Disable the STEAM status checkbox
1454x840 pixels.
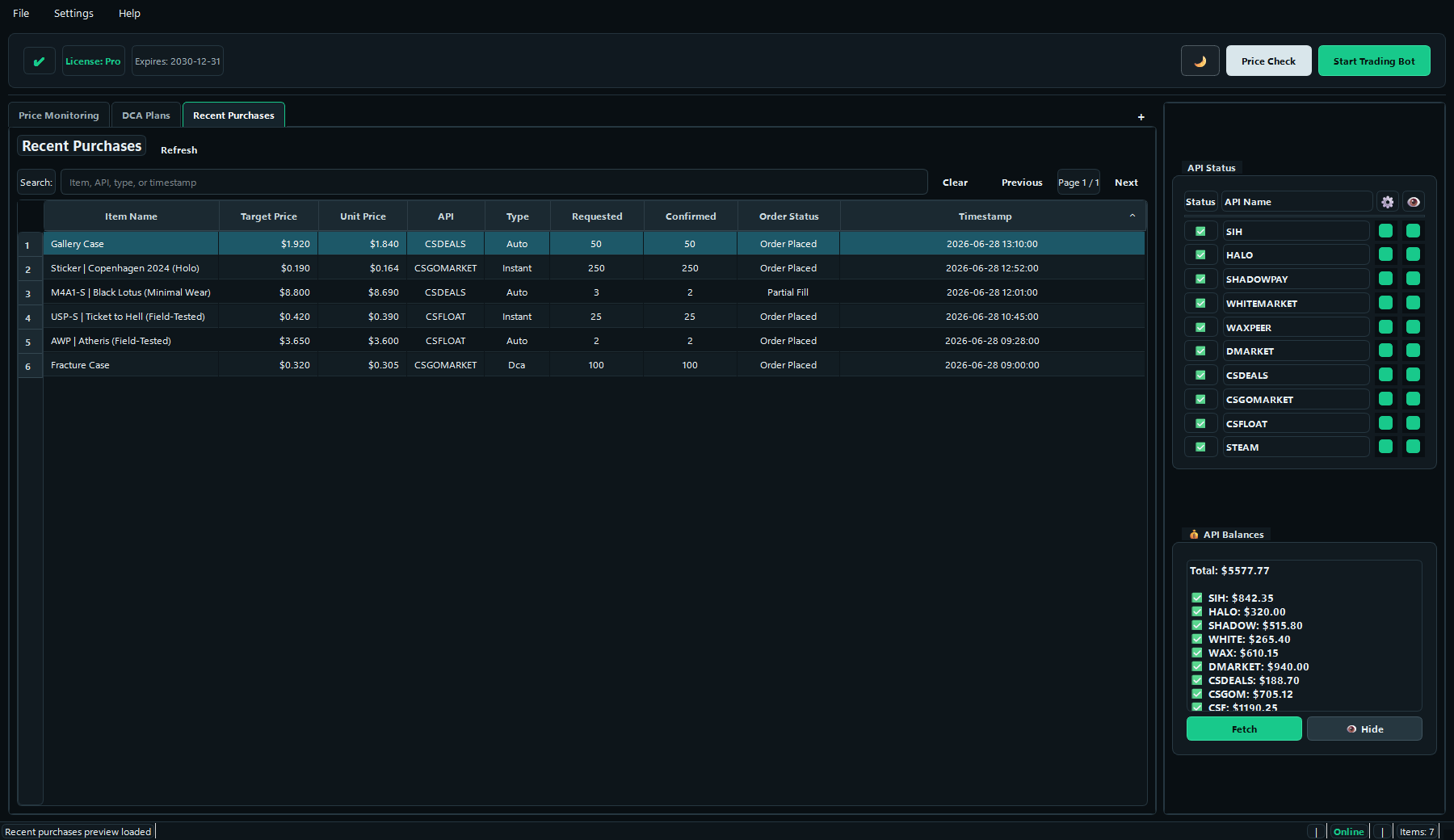coord(1200,447)
